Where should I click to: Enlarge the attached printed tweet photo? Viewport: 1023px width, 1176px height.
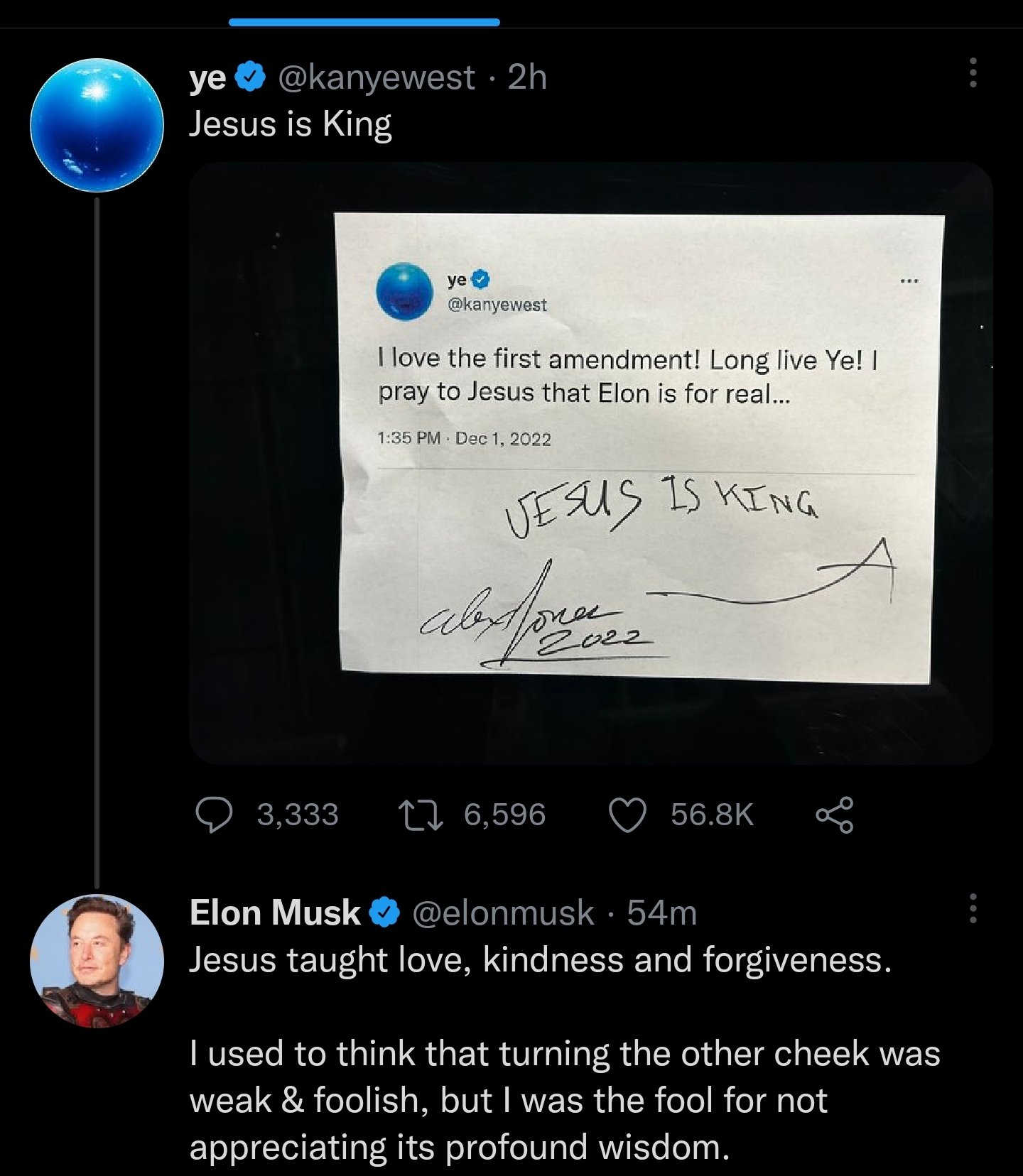point(590,462)
